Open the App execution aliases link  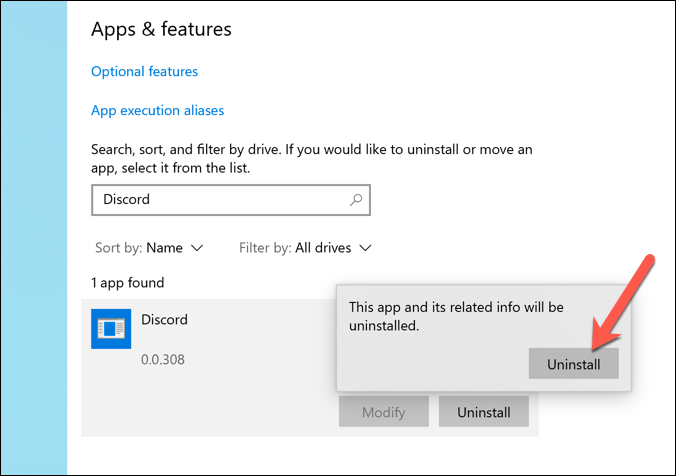(157, 110)
